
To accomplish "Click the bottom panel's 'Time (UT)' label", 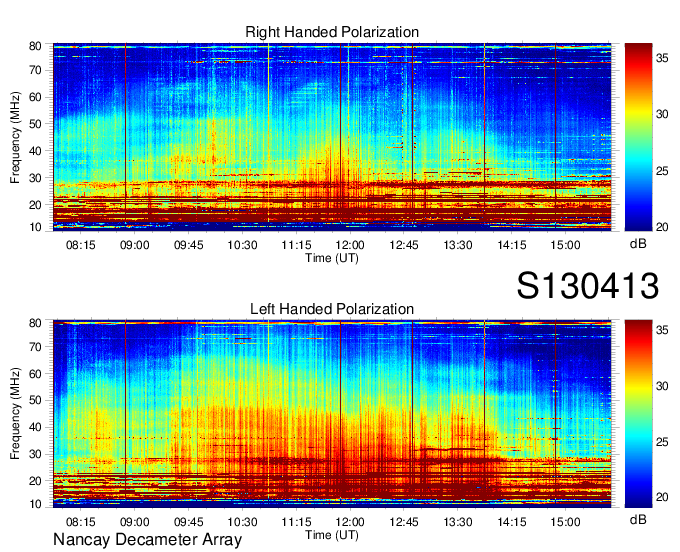I will tap(332, 535).
